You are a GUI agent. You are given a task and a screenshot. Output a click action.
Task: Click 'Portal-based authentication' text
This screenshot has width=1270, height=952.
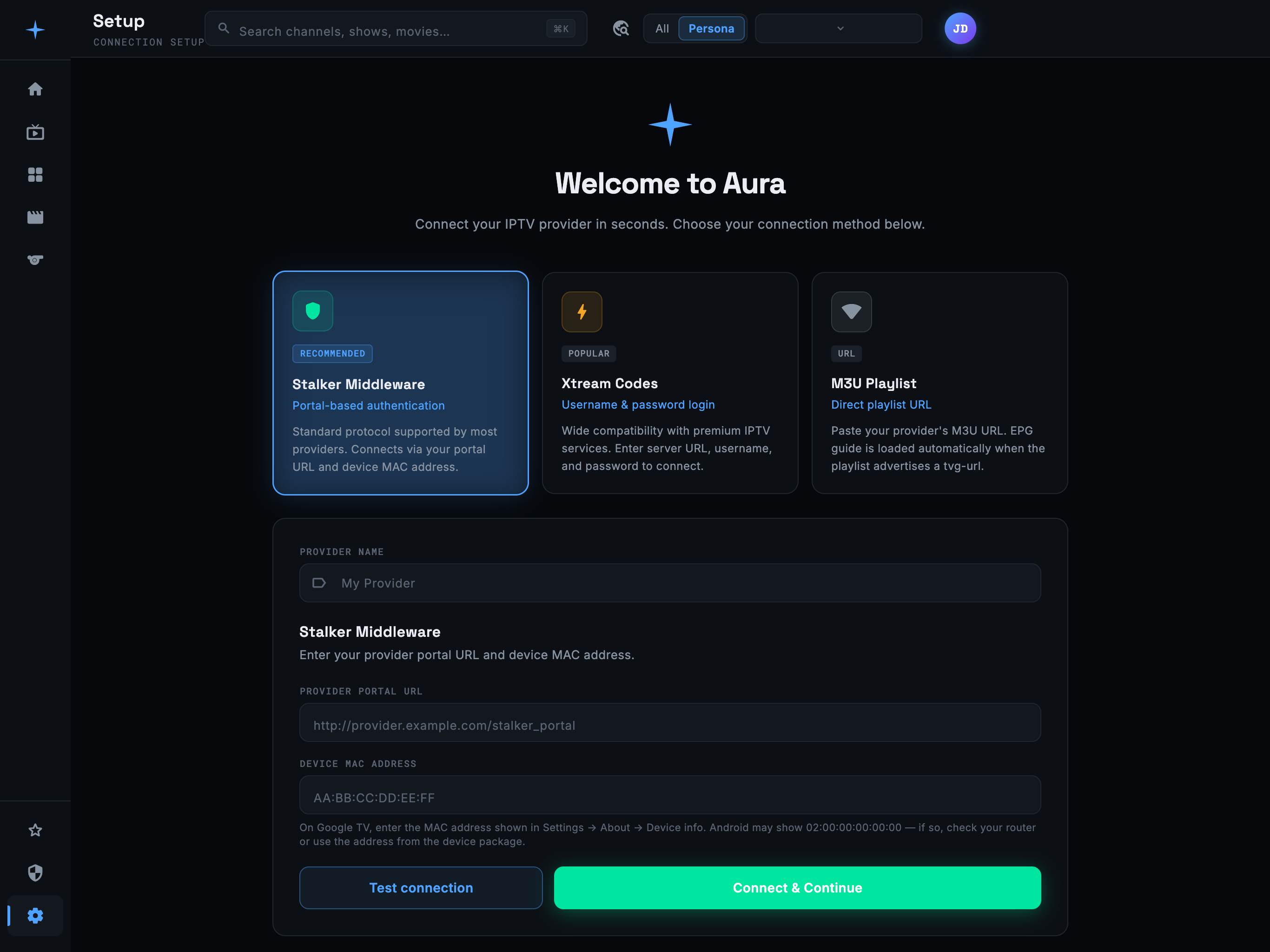pos(368,405)
